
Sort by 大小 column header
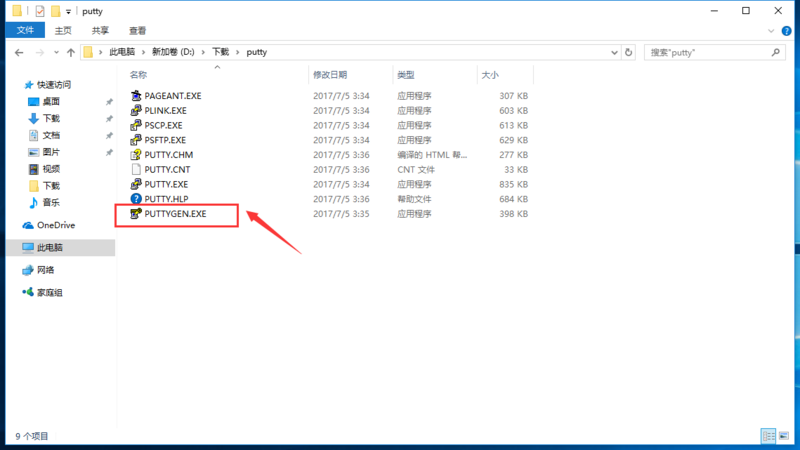505,75
